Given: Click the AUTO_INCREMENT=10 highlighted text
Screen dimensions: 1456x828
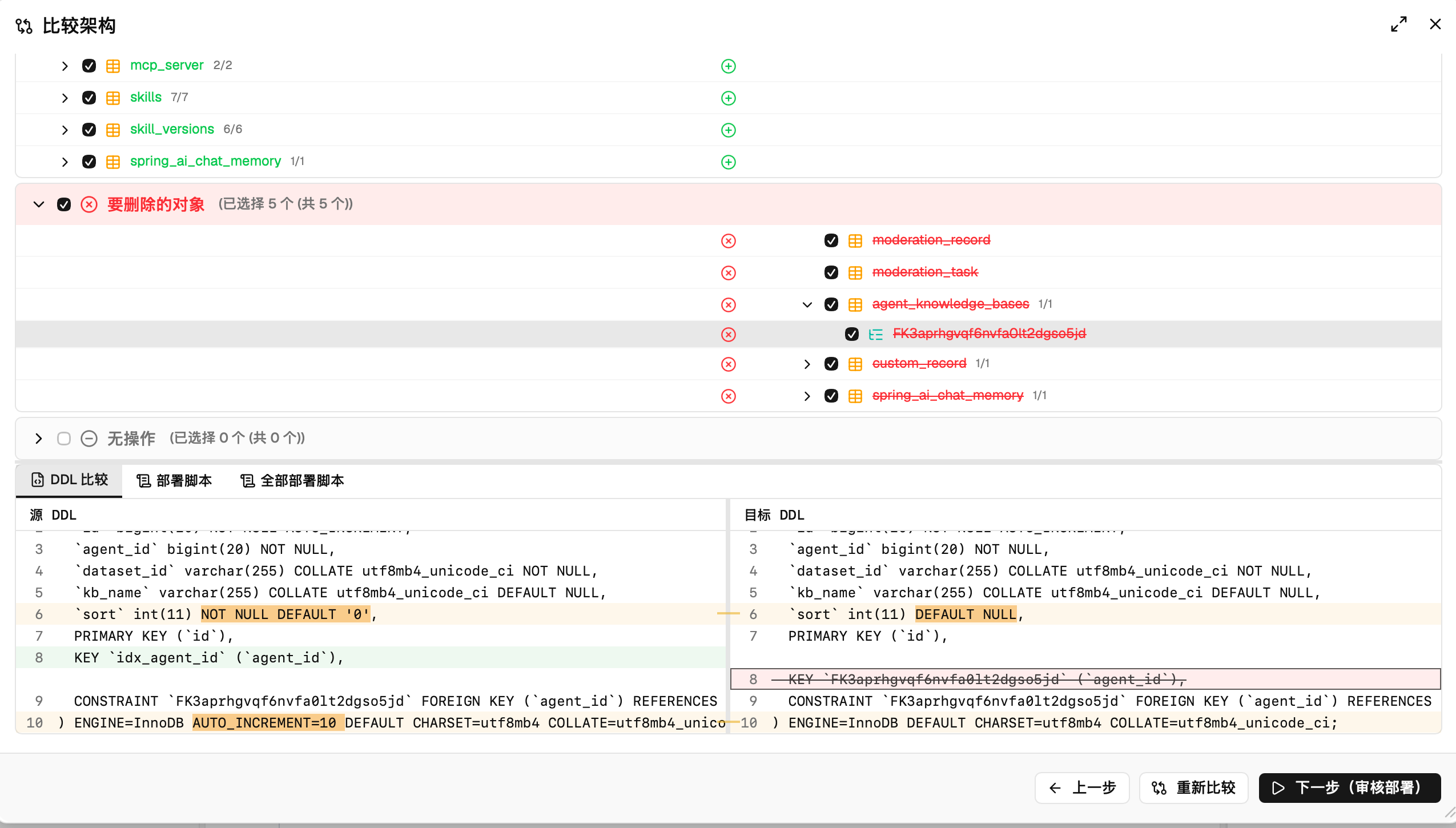Looking at the screenshot, I should (267, 723).
